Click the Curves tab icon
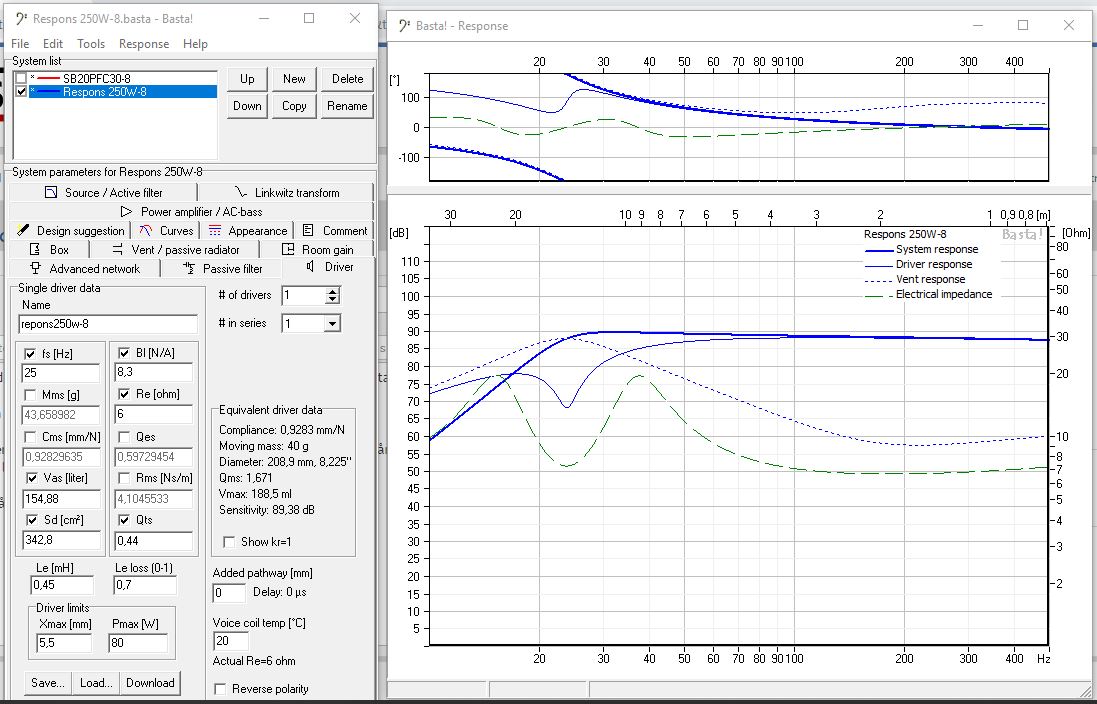This screenshot has width=1097, height=704. click(x=146, y=231)
